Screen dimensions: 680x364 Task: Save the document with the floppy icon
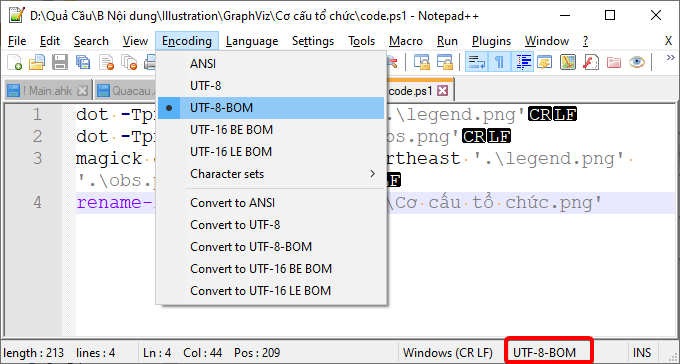pyautogui.click(x=60, y=62)
